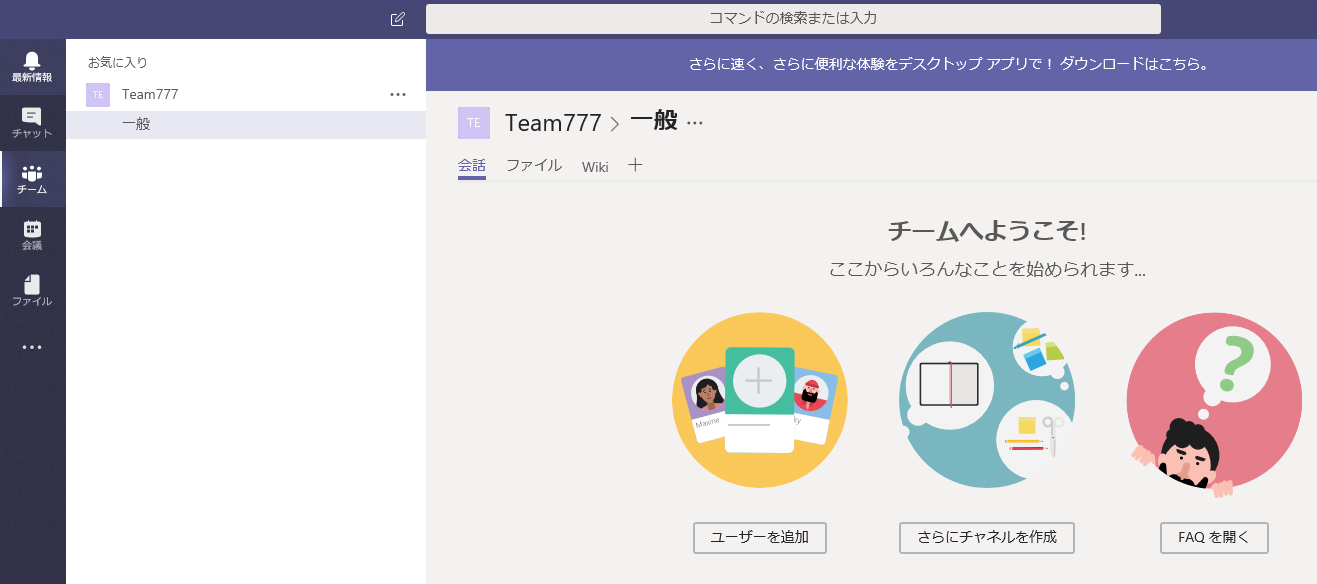Viewport: 1317px width, 584px height.
Task: Click the Team777 avatar in team list
Action: pyautogui.click(x=98, y=94)
